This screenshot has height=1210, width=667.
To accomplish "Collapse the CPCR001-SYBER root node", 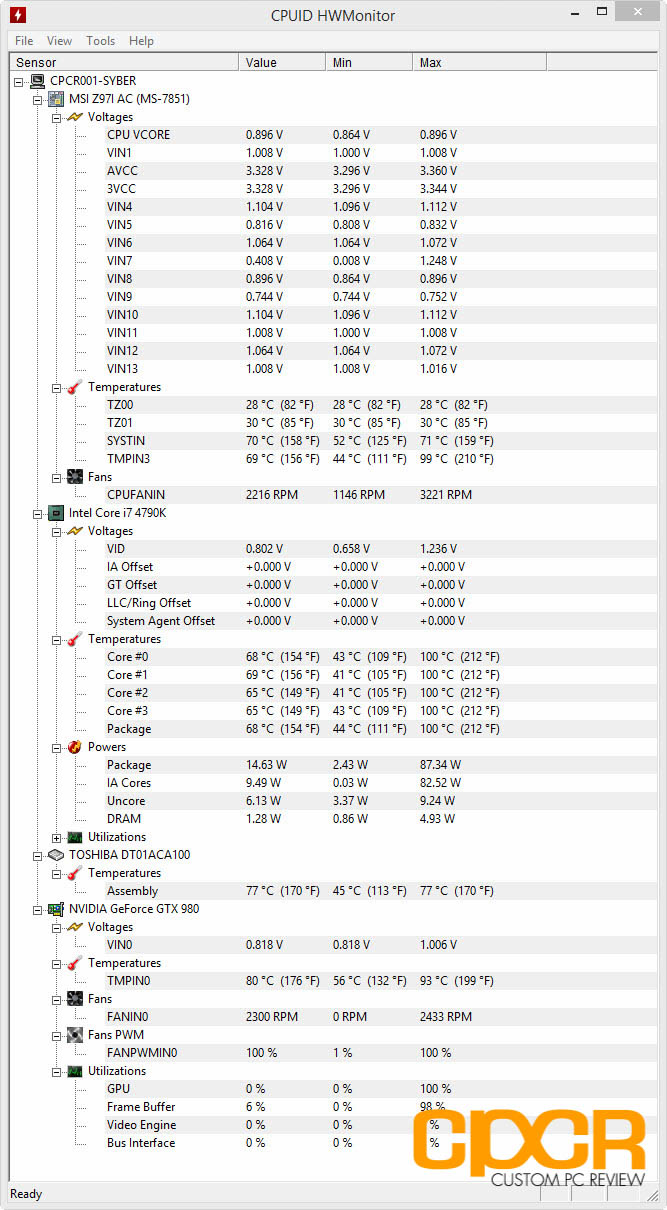I will click(20, 82).
